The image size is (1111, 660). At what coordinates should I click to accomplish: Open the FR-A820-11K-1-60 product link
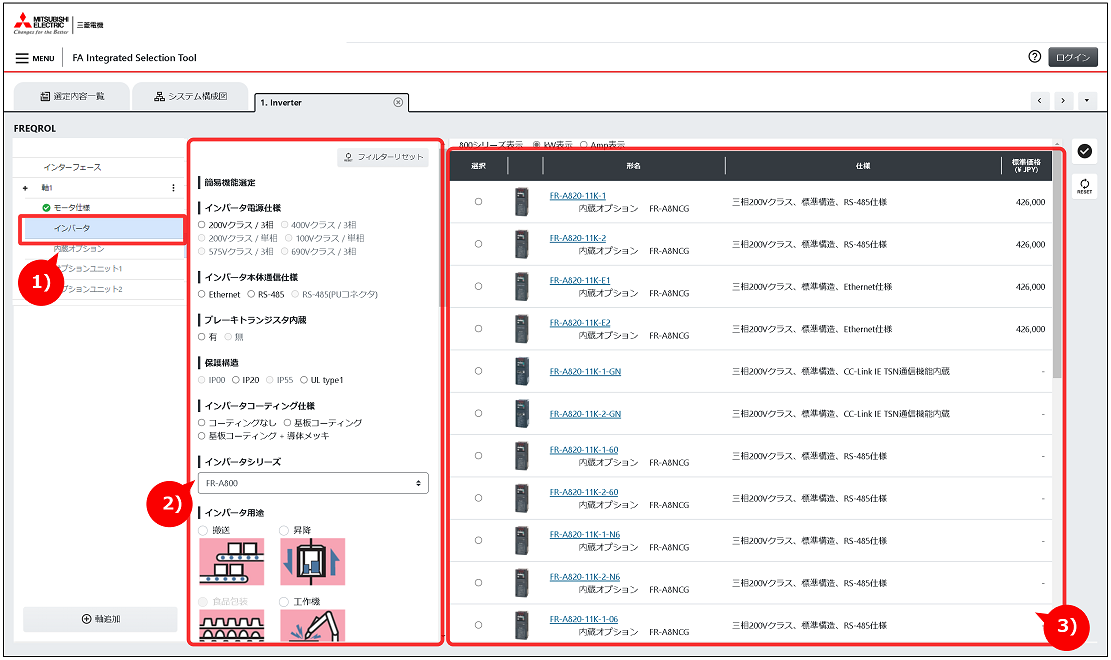pyautogui.click(x=584, y=449)
